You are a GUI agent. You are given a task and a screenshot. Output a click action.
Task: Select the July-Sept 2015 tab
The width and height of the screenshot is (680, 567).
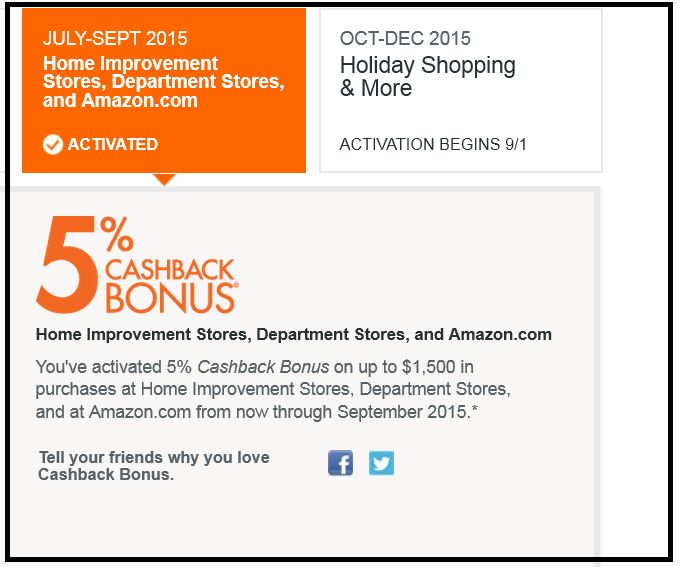(x=163, y=92)
